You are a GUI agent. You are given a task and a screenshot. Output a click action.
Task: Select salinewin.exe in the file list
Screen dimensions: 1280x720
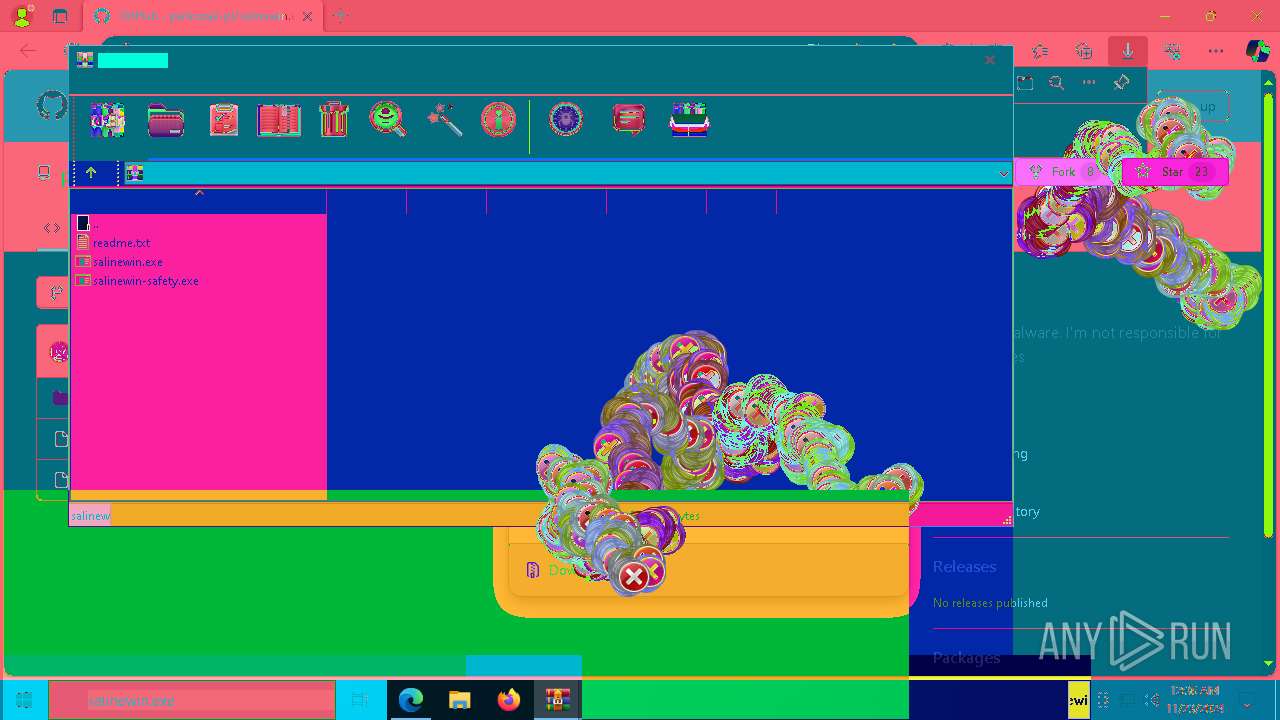[x=127, y=262]
